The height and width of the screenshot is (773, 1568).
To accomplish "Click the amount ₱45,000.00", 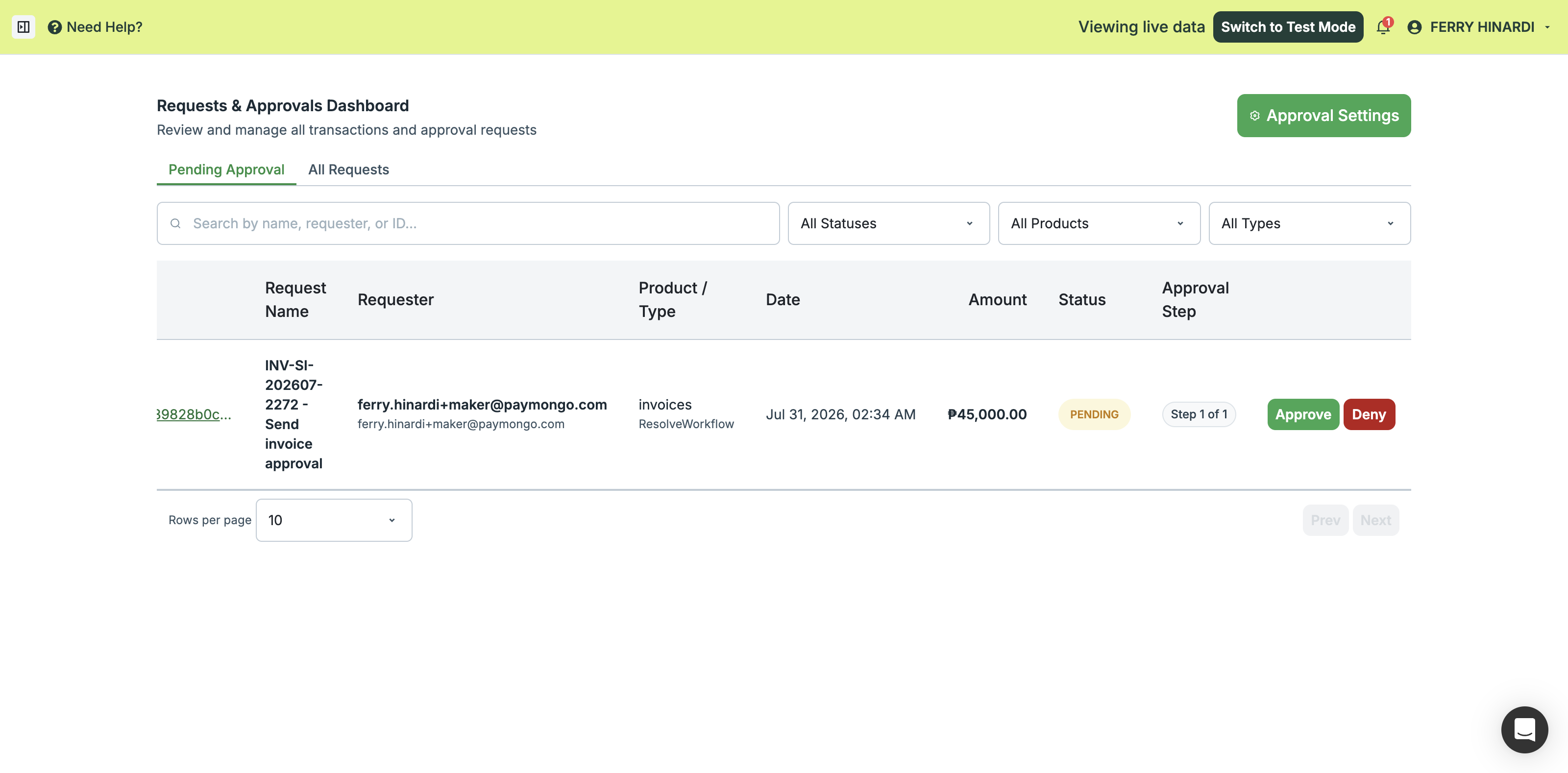I will (987, 414).
